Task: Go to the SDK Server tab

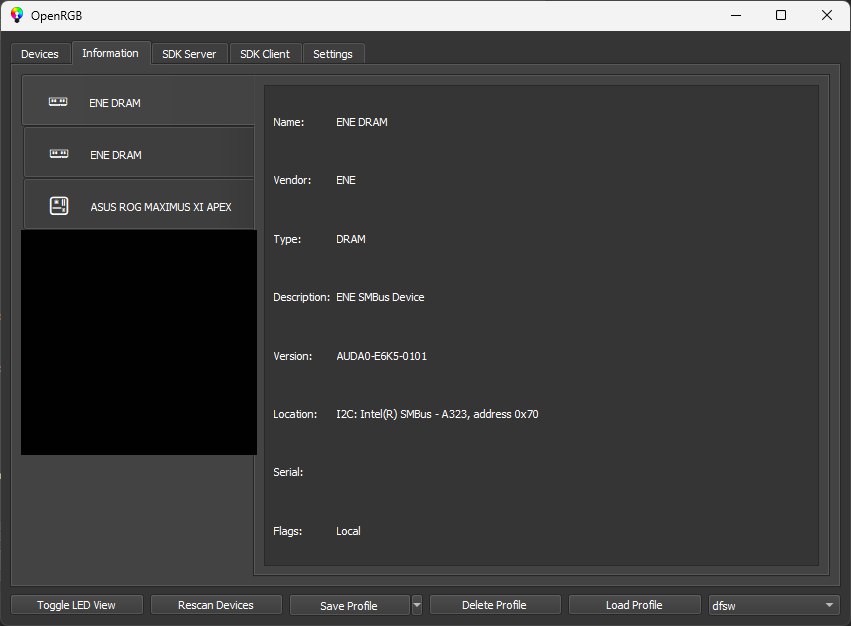Action: 189,54
